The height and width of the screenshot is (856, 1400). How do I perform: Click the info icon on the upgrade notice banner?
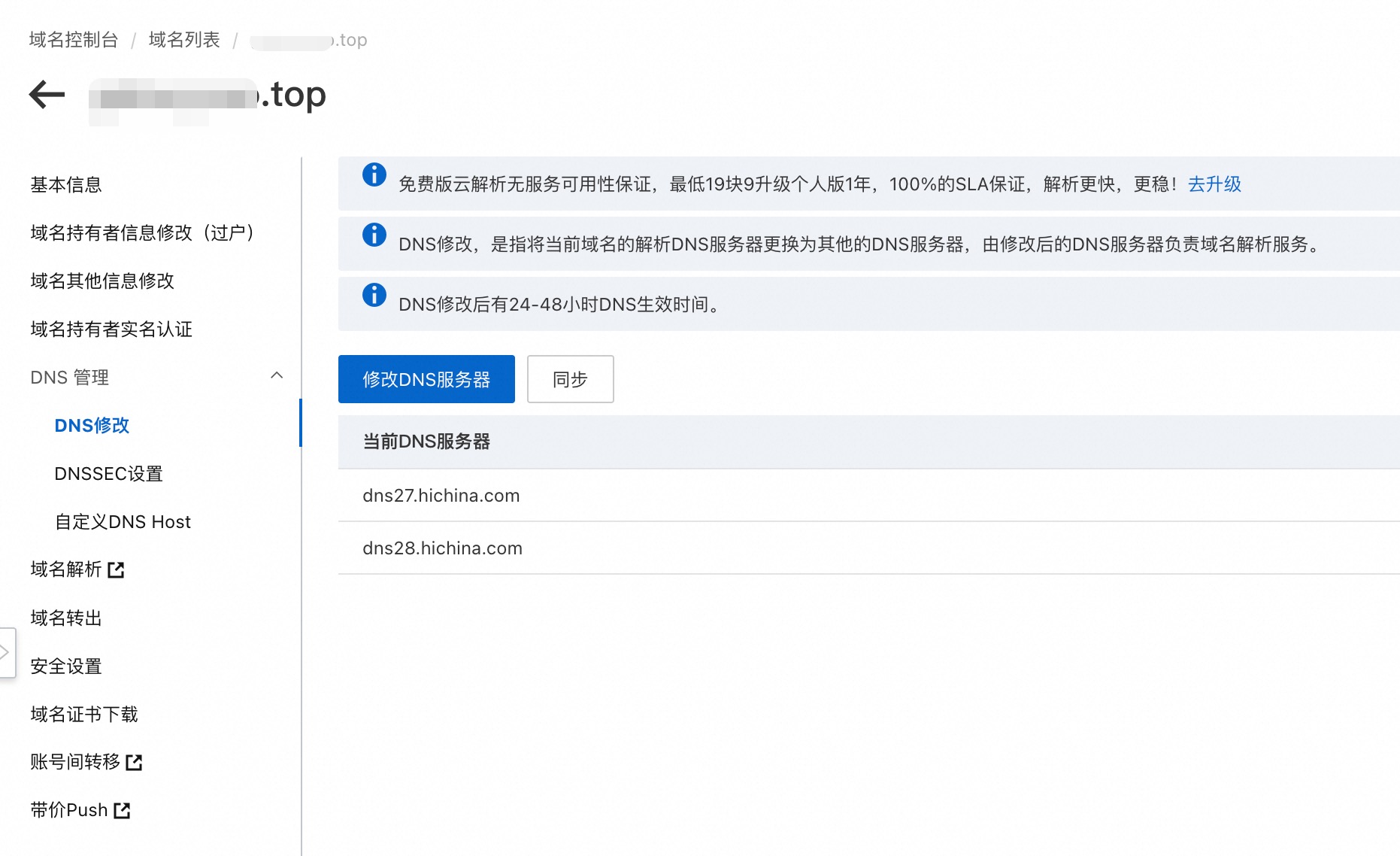tap(374, 175)
